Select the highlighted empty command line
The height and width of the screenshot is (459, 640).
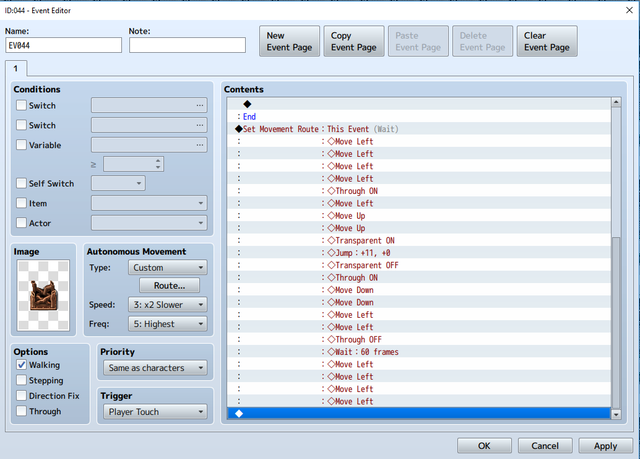pyautogui.click(x=419, y=414)
